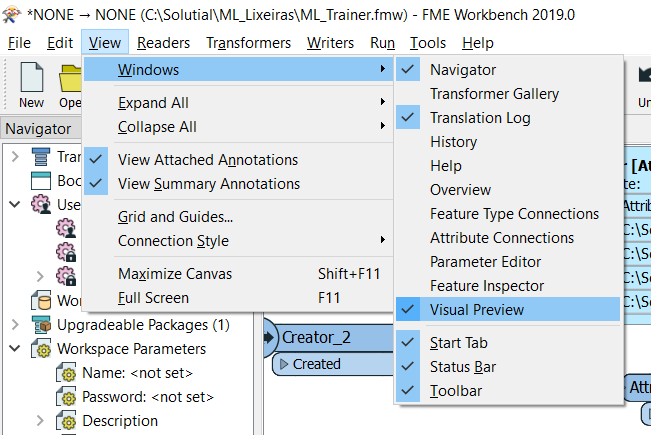Select the 'Password: <not set>' row
This screenshot has width=651, height=435.
coord(148,397)
